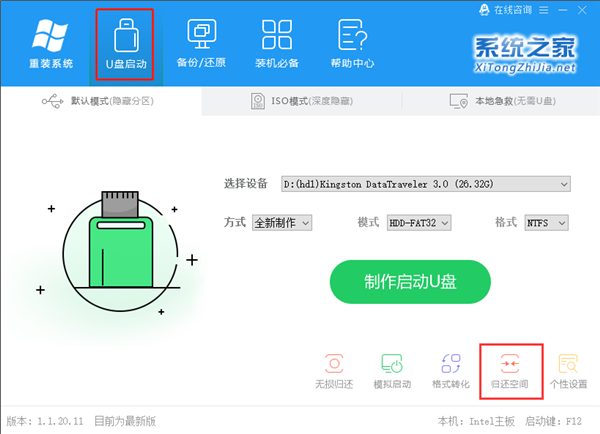Click the 无损归还 lossless restore icon
Viewport: 600px width, 434px height.
pos(334,372)
